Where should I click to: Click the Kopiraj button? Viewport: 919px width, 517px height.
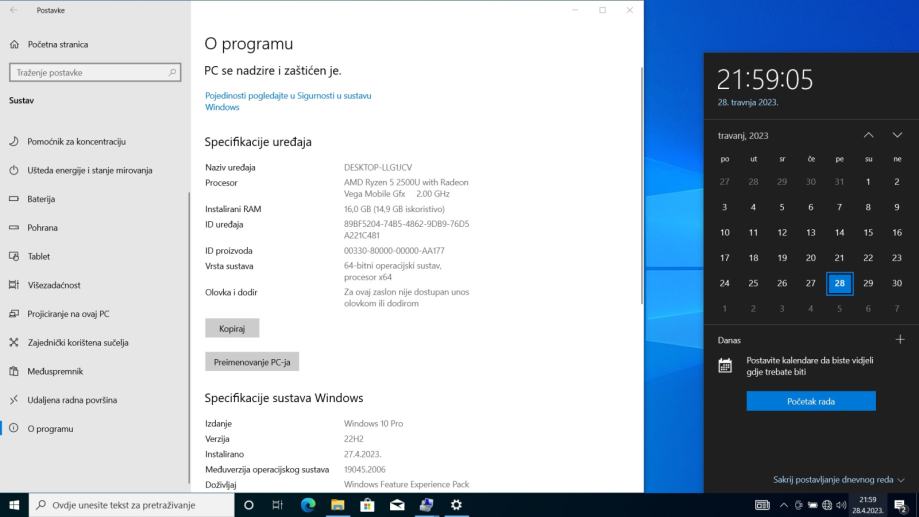click(x=232, y=328)
